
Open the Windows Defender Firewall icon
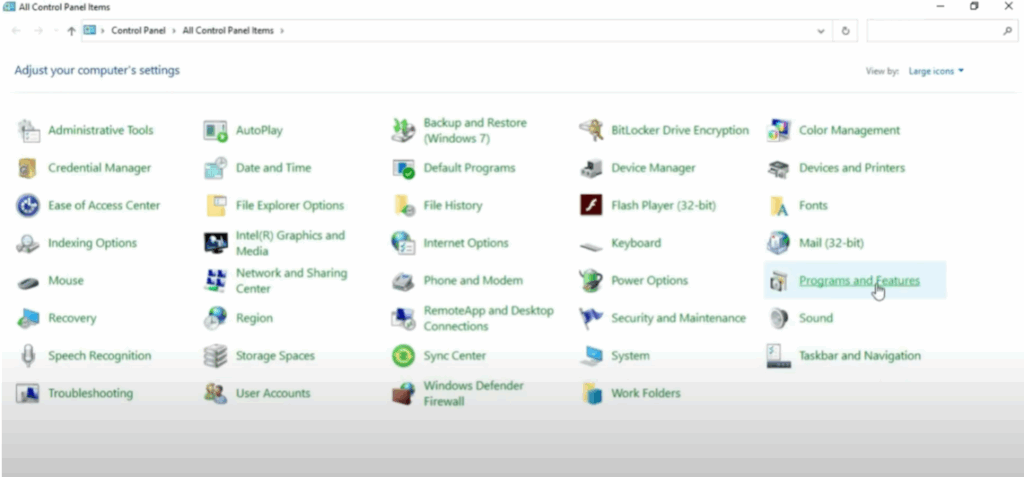click(x=403, y=393)
